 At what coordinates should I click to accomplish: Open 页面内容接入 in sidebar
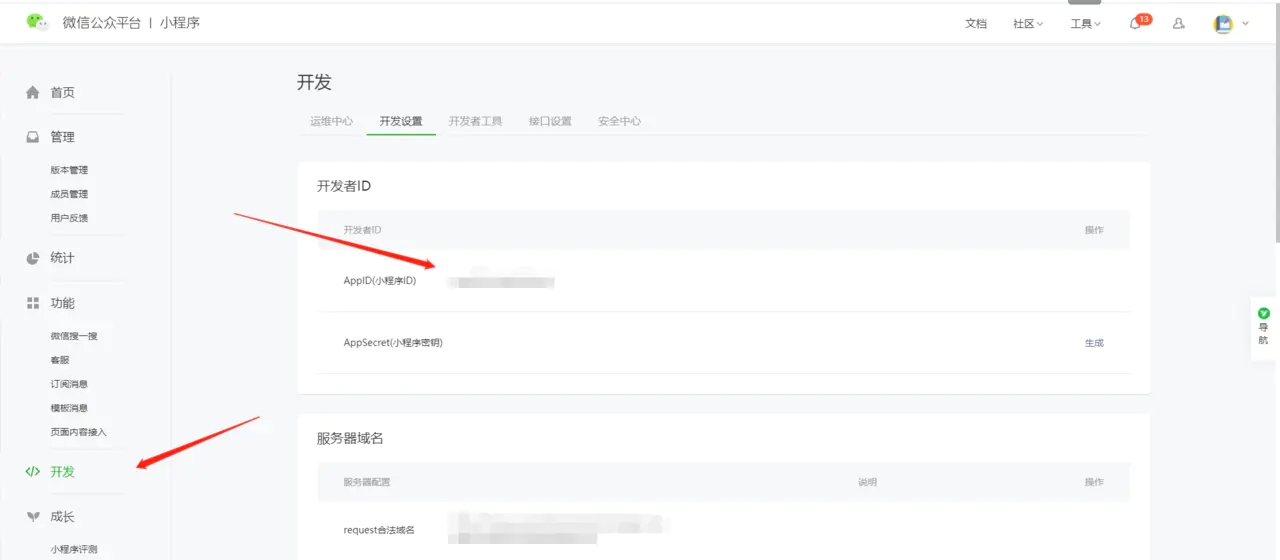[x=78, y=432]
